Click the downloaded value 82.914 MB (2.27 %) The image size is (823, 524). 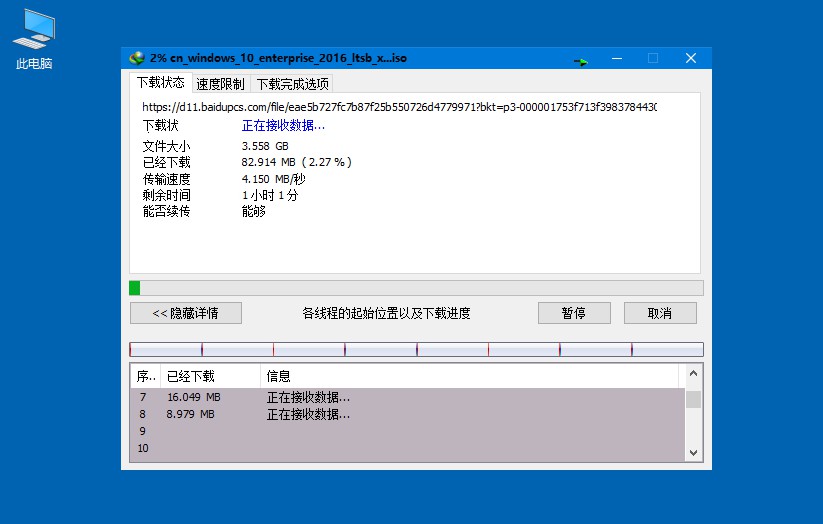click(x=297, y=162)
